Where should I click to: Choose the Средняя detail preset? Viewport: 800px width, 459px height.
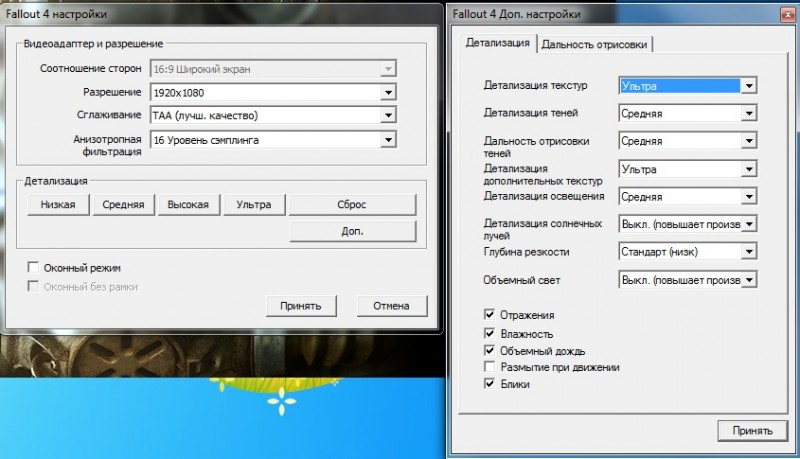pyautogui.click(x=123, y=205)
